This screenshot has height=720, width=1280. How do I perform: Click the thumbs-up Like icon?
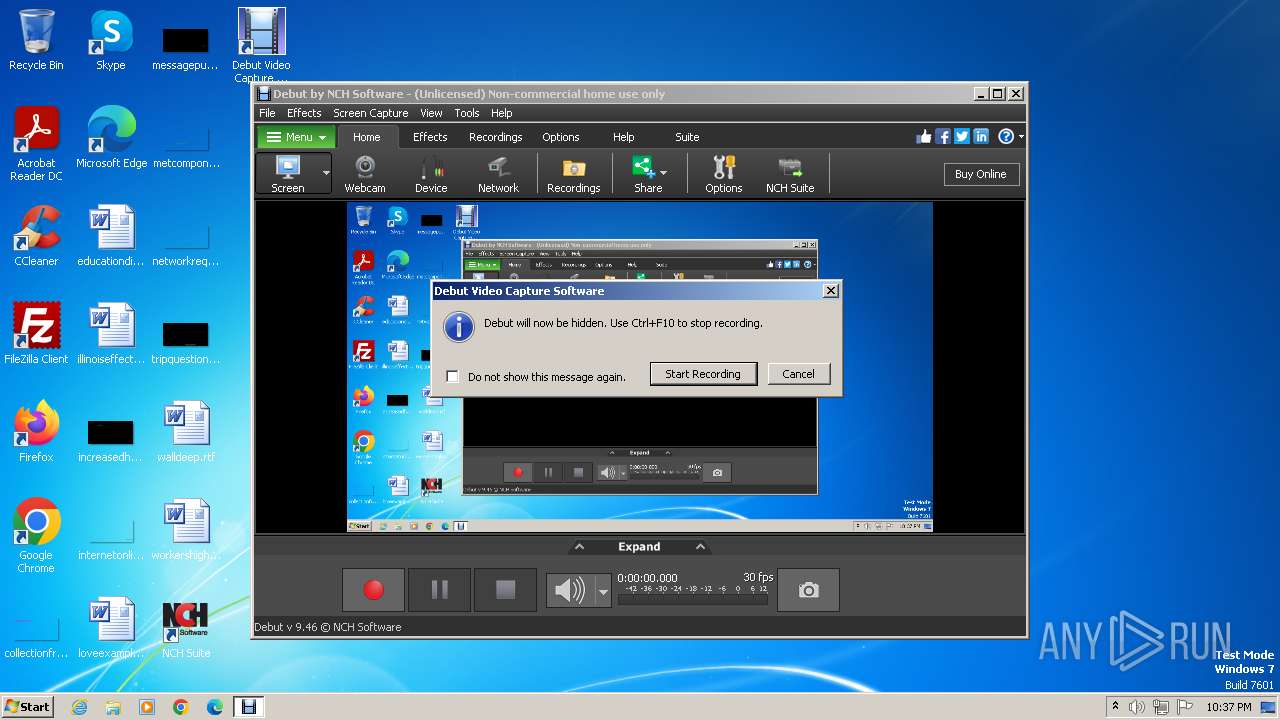click(x=924, y=137)
